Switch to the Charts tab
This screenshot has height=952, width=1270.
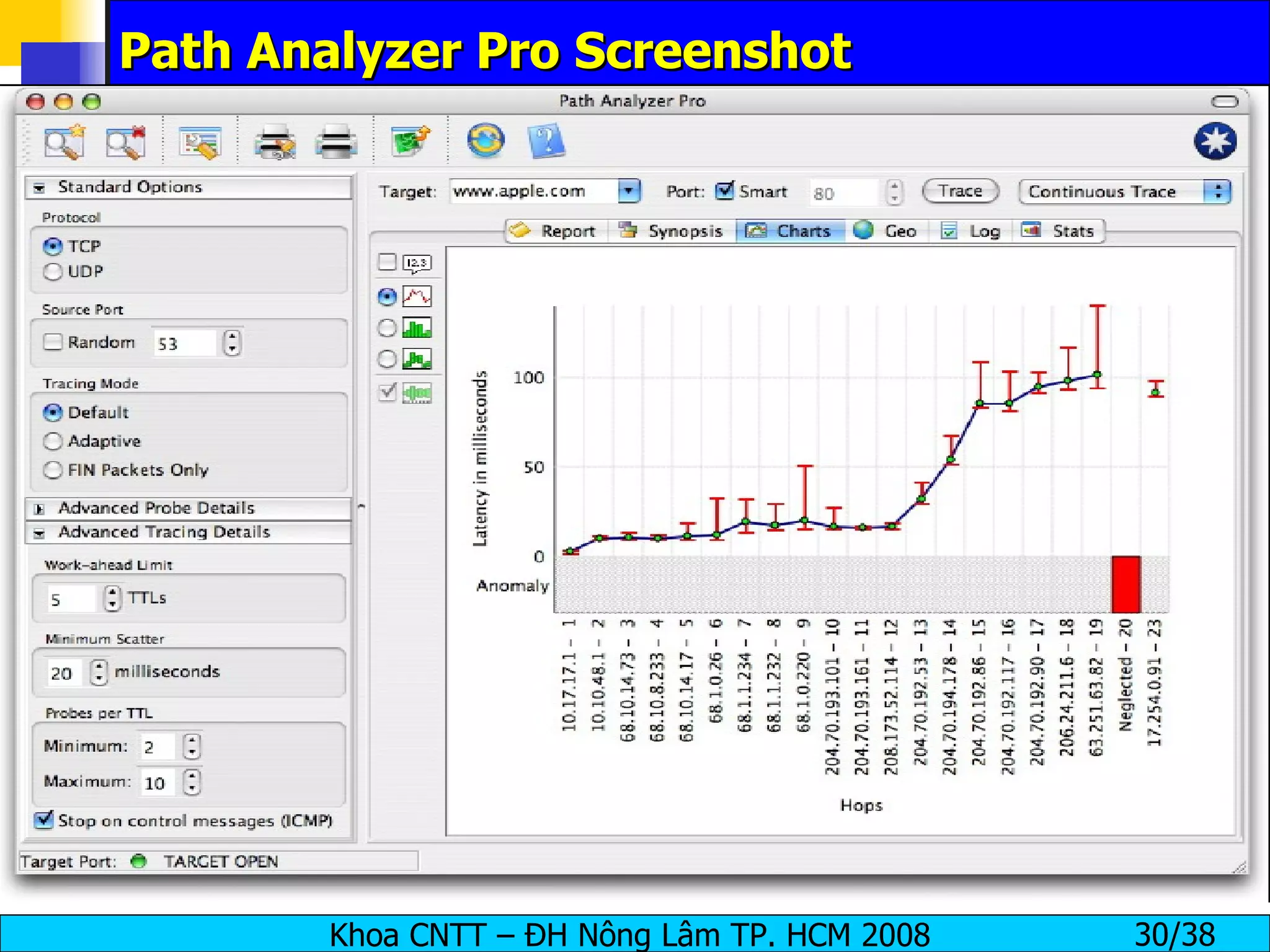coord(790,231)
